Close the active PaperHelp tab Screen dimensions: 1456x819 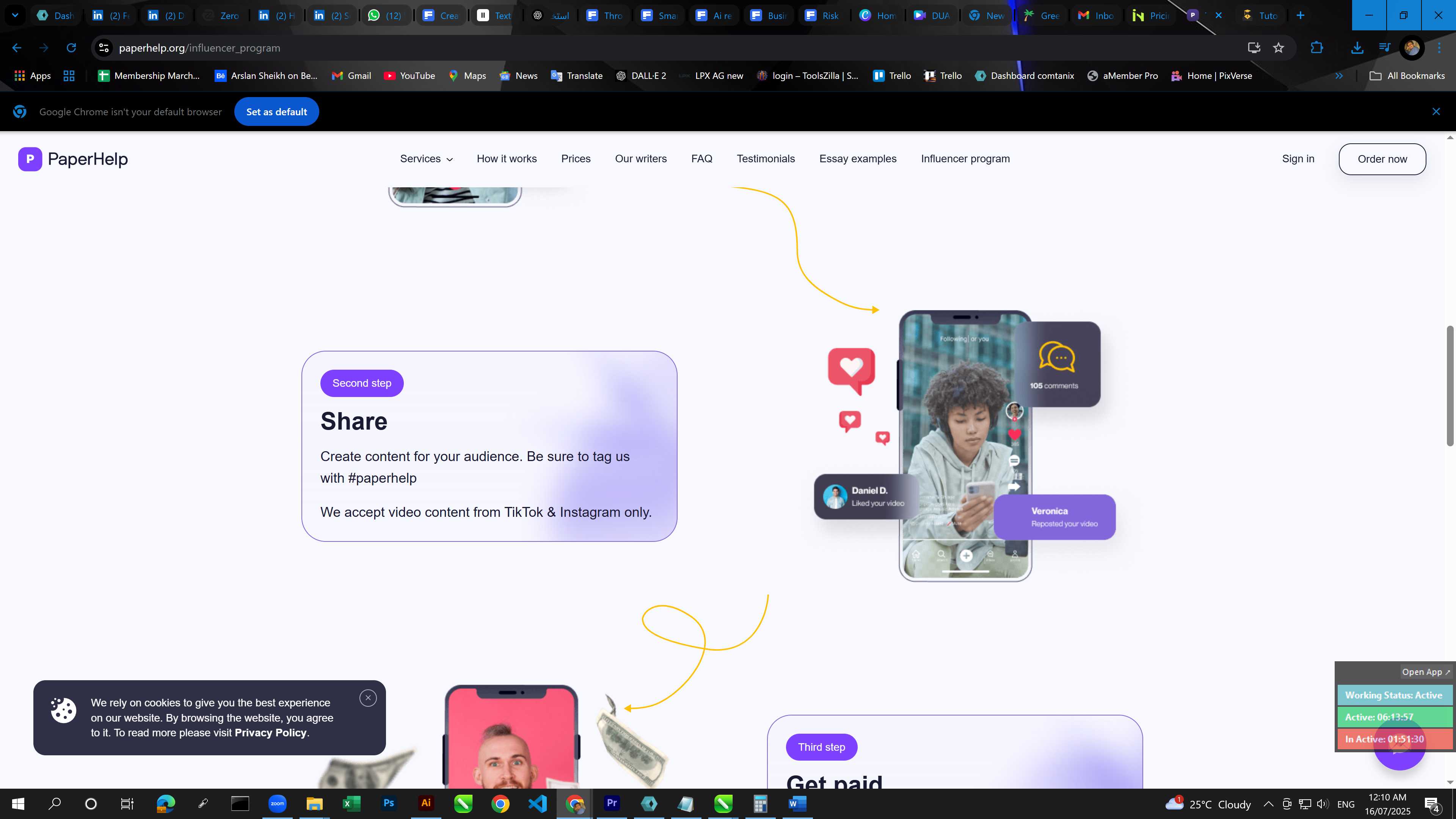[x=1219, y=15]
